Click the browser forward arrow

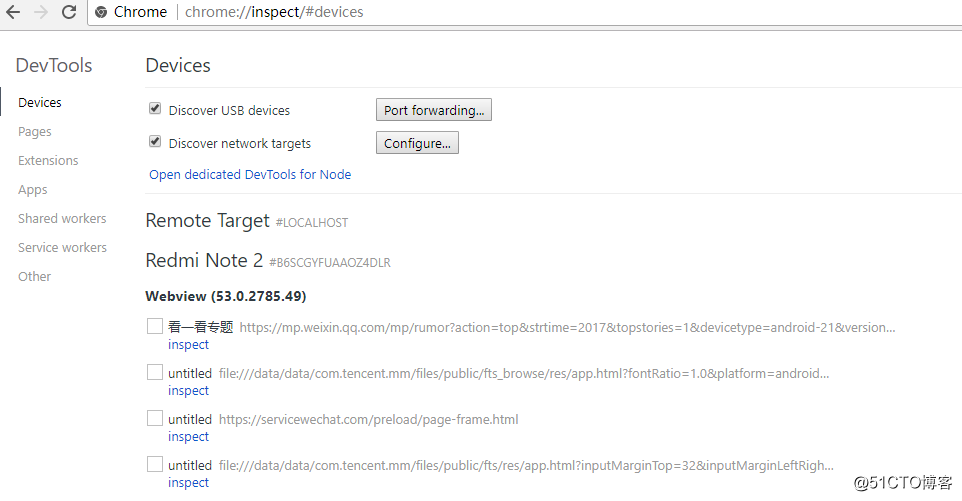tap(40, 12)
